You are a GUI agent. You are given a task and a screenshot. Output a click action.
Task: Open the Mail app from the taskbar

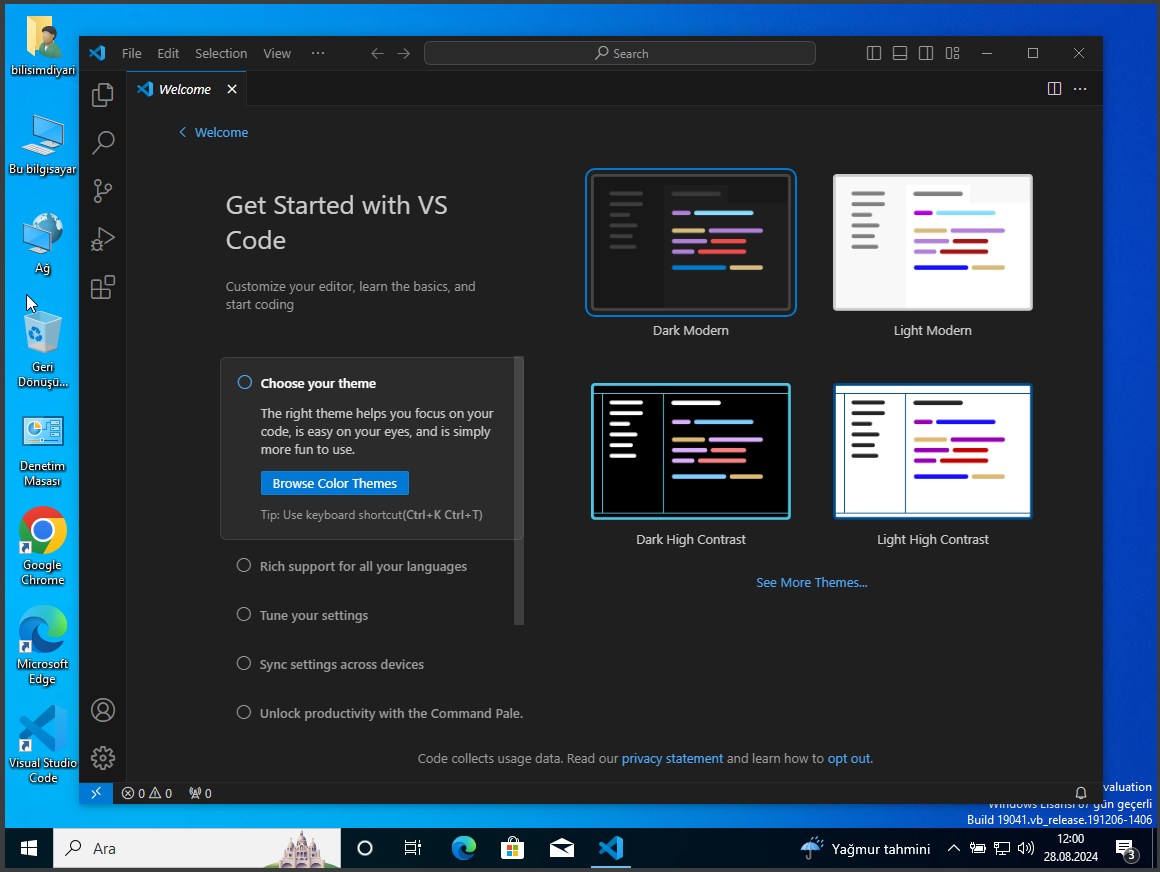tap(562, 848)
